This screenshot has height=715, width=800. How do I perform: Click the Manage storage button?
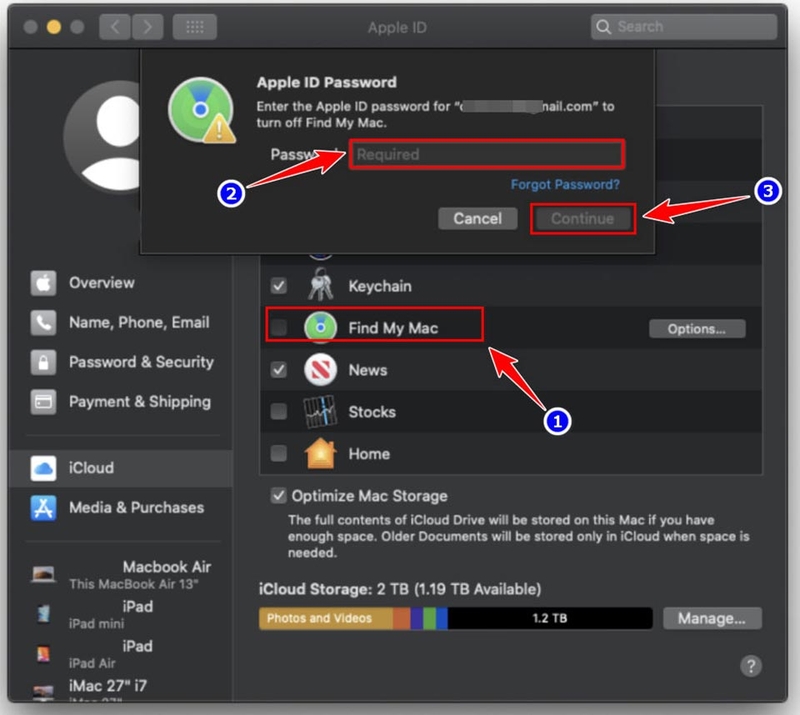click(x=712, y=618)
